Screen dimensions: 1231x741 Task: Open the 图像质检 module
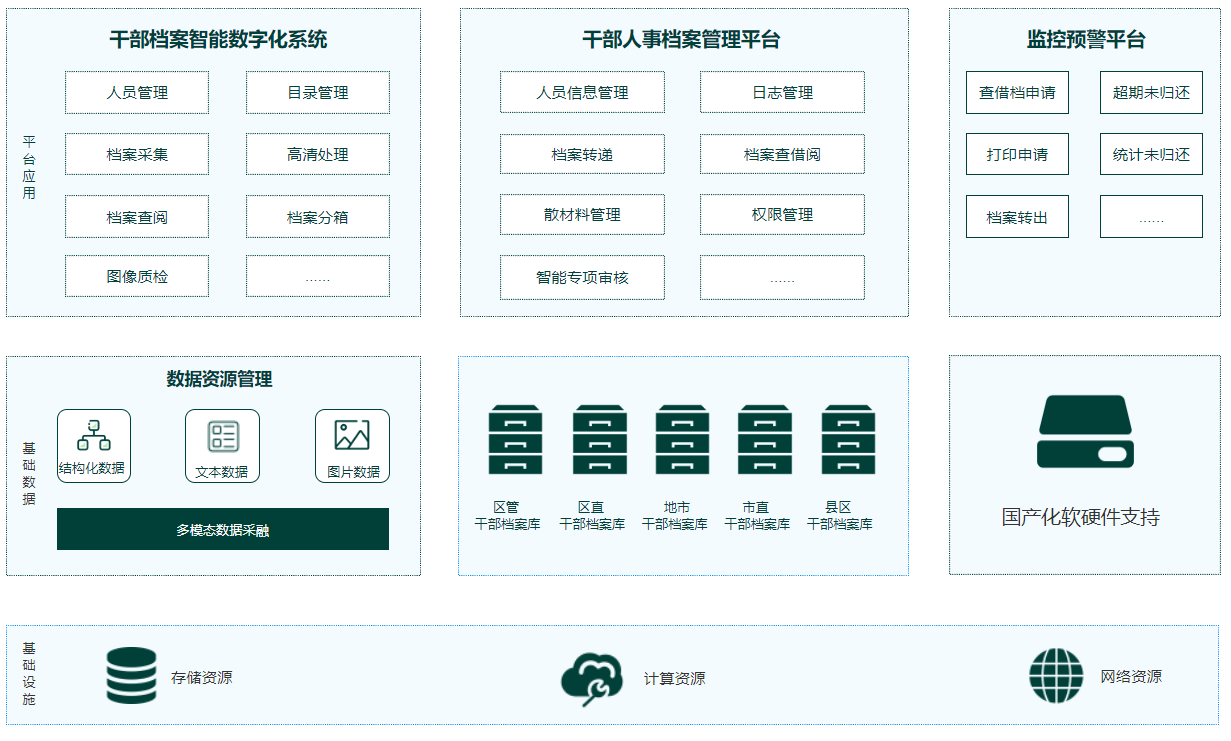[137, 277]
